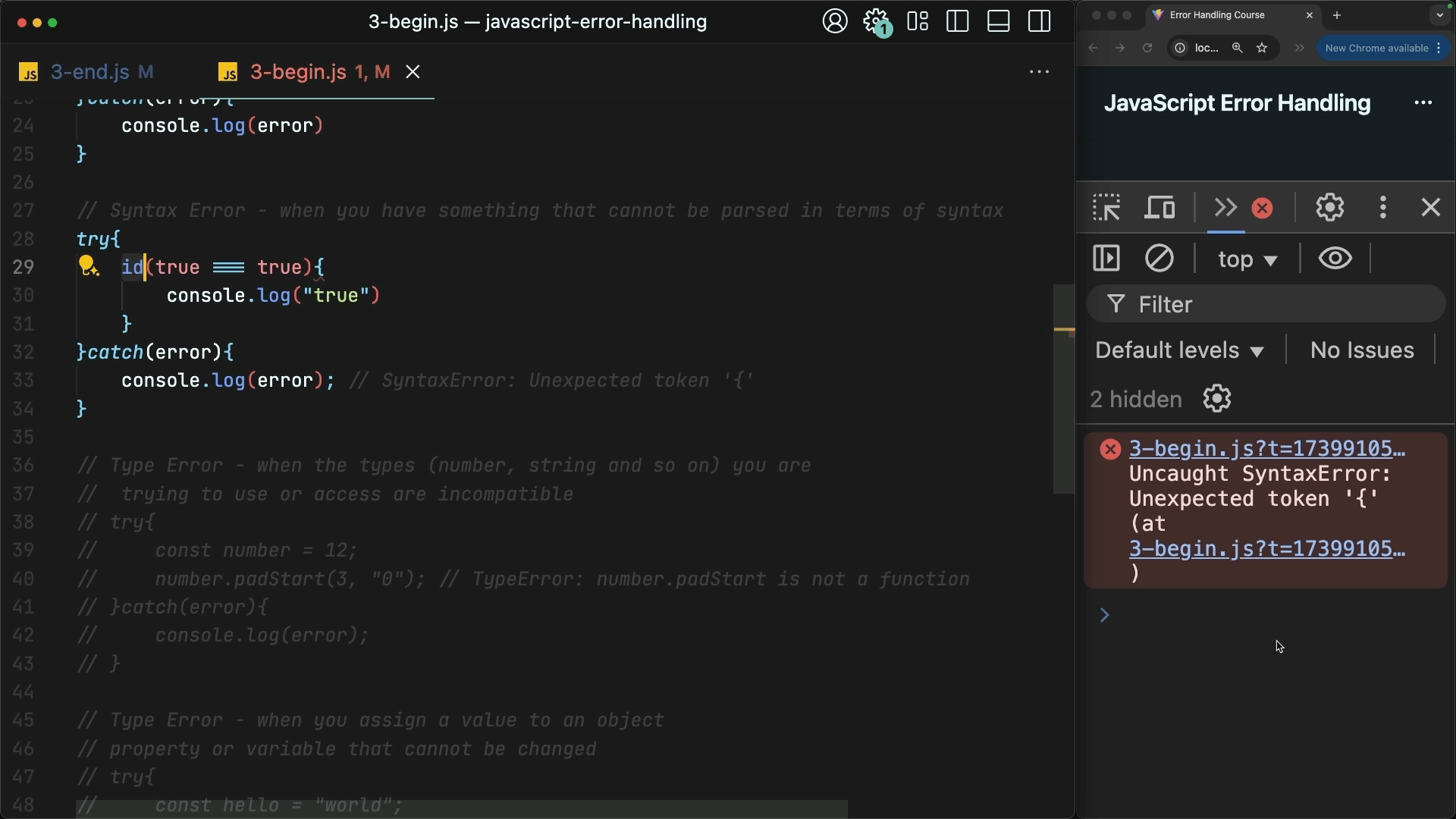Expand the top JavaScript context dropdown
Screen dimensions: 1456x819
1247,259
